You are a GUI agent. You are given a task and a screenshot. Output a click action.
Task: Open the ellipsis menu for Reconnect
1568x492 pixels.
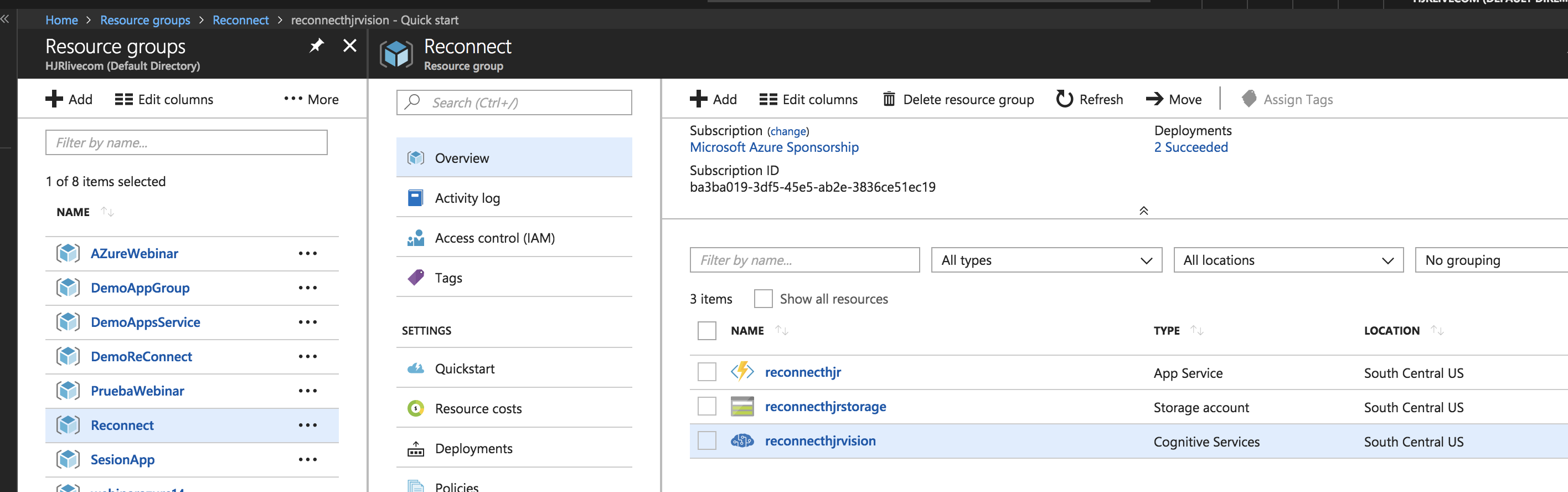click(x=307, y=425)
